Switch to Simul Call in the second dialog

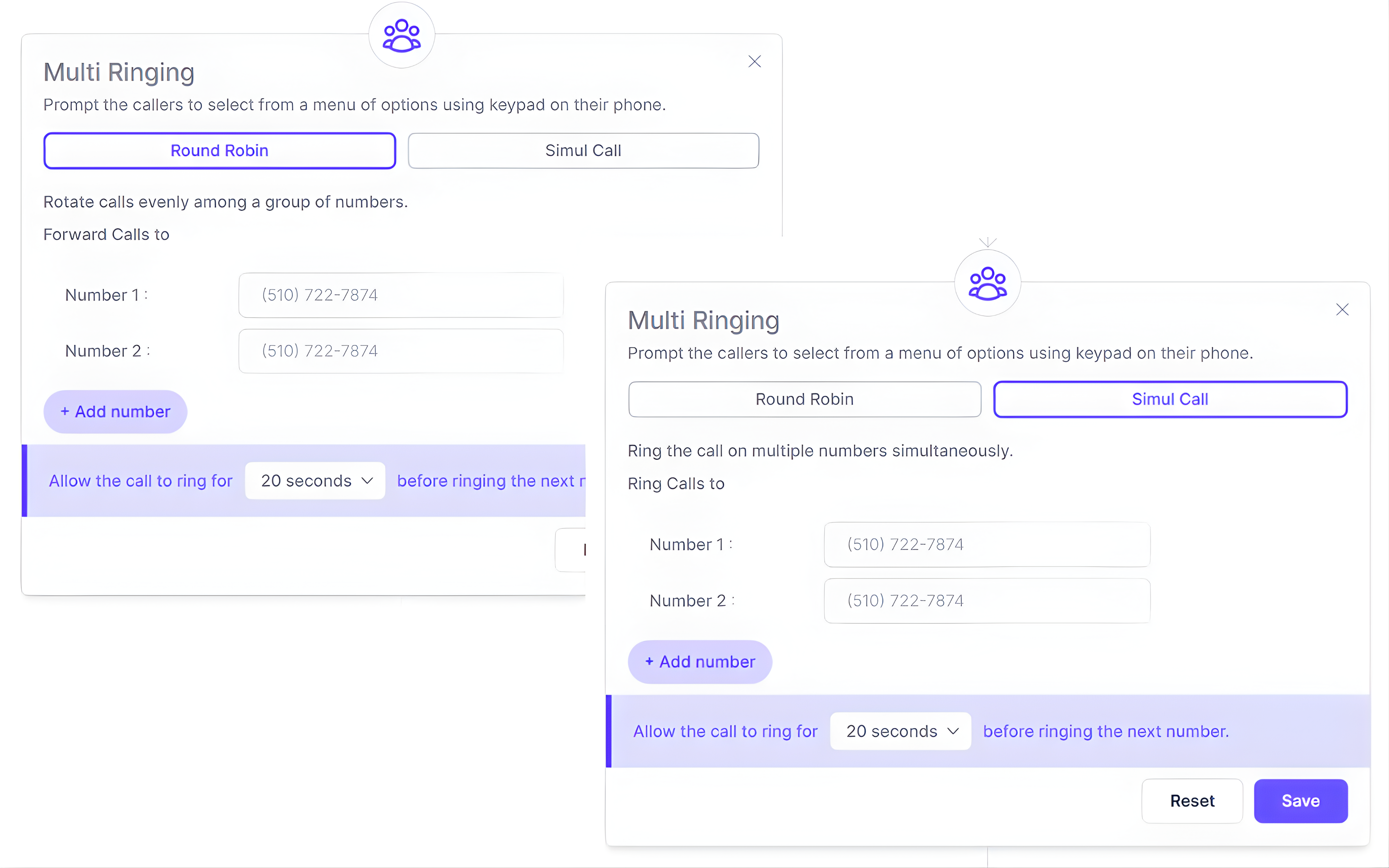coord(1170,399)
